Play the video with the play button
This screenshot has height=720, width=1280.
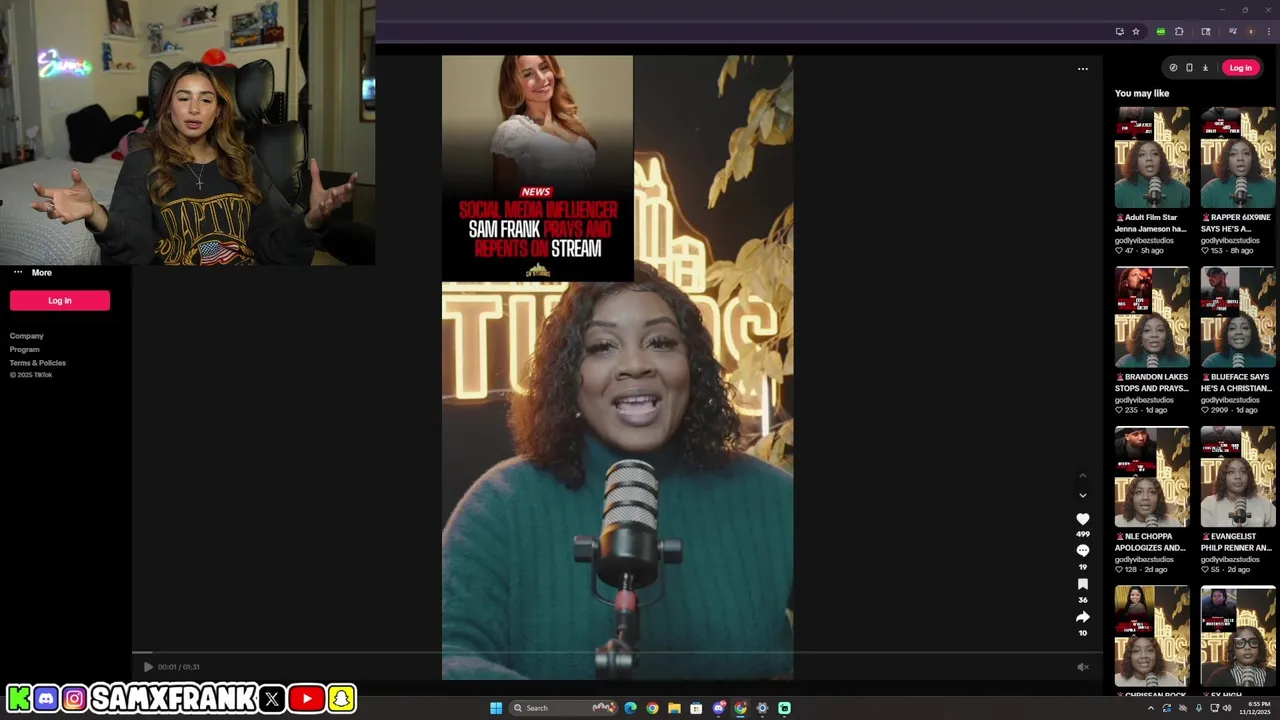[148, 667]
